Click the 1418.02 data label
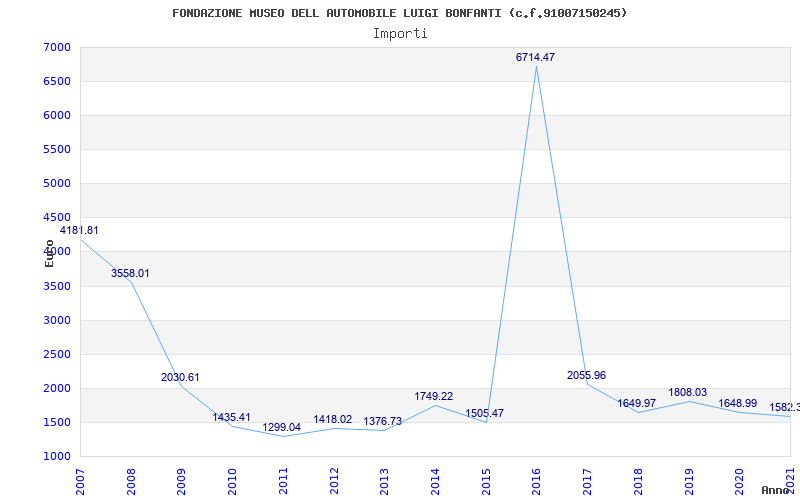800x500 pixels. coord(333,419)
